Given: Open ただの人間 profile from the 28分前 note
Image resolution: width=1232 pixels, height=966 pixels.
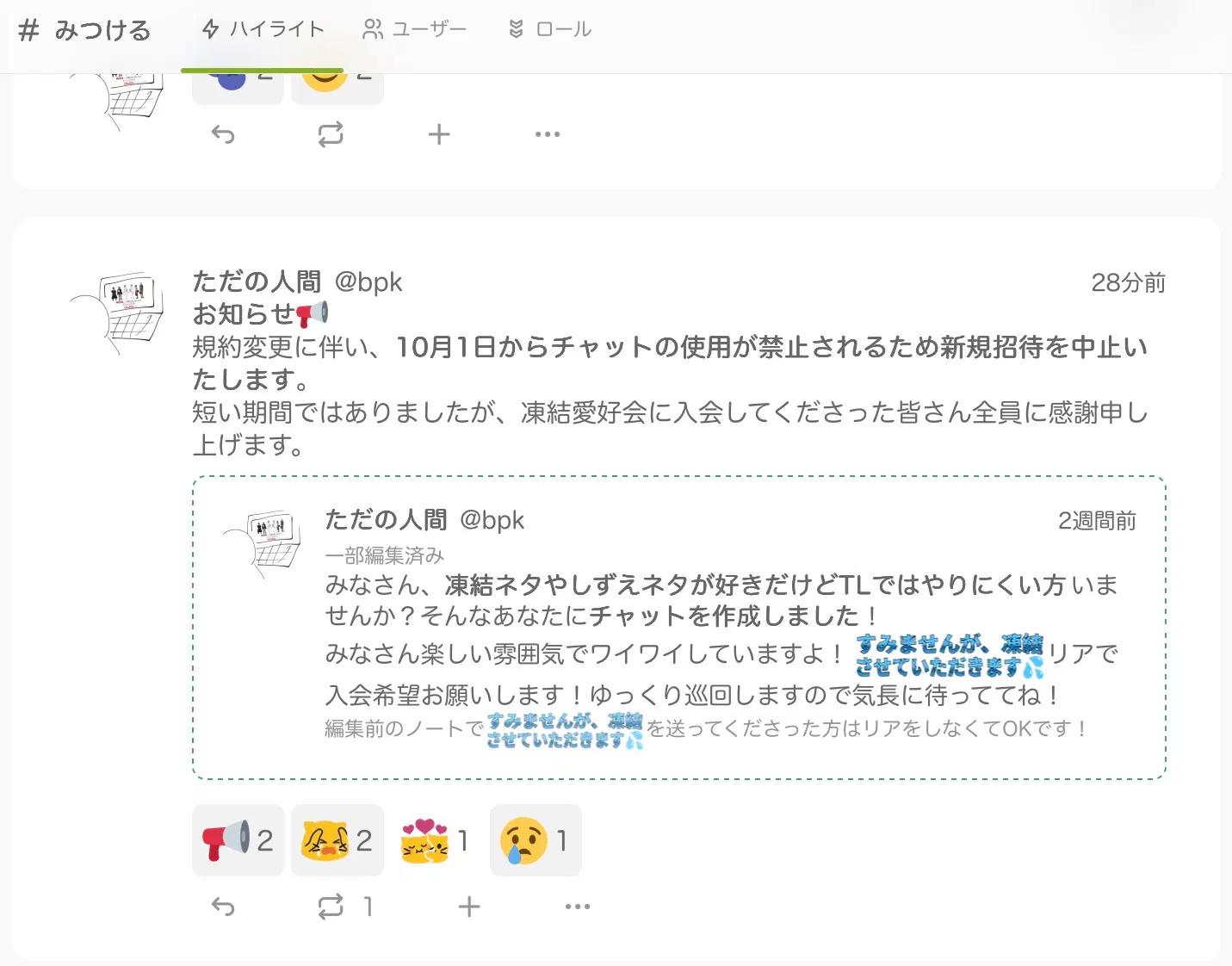Looking at the screenshot, I should (257, 282).
